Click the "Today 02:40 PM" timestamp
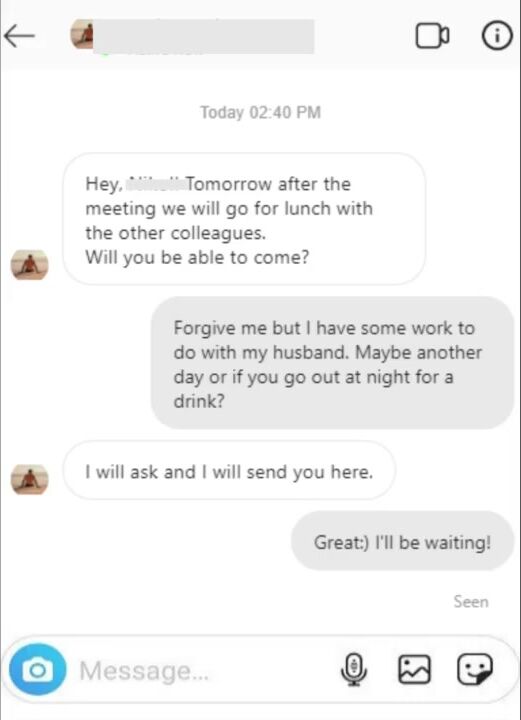The height and width of the screenshot is (720, 521). pyautogui.click(x=260, y=112)
